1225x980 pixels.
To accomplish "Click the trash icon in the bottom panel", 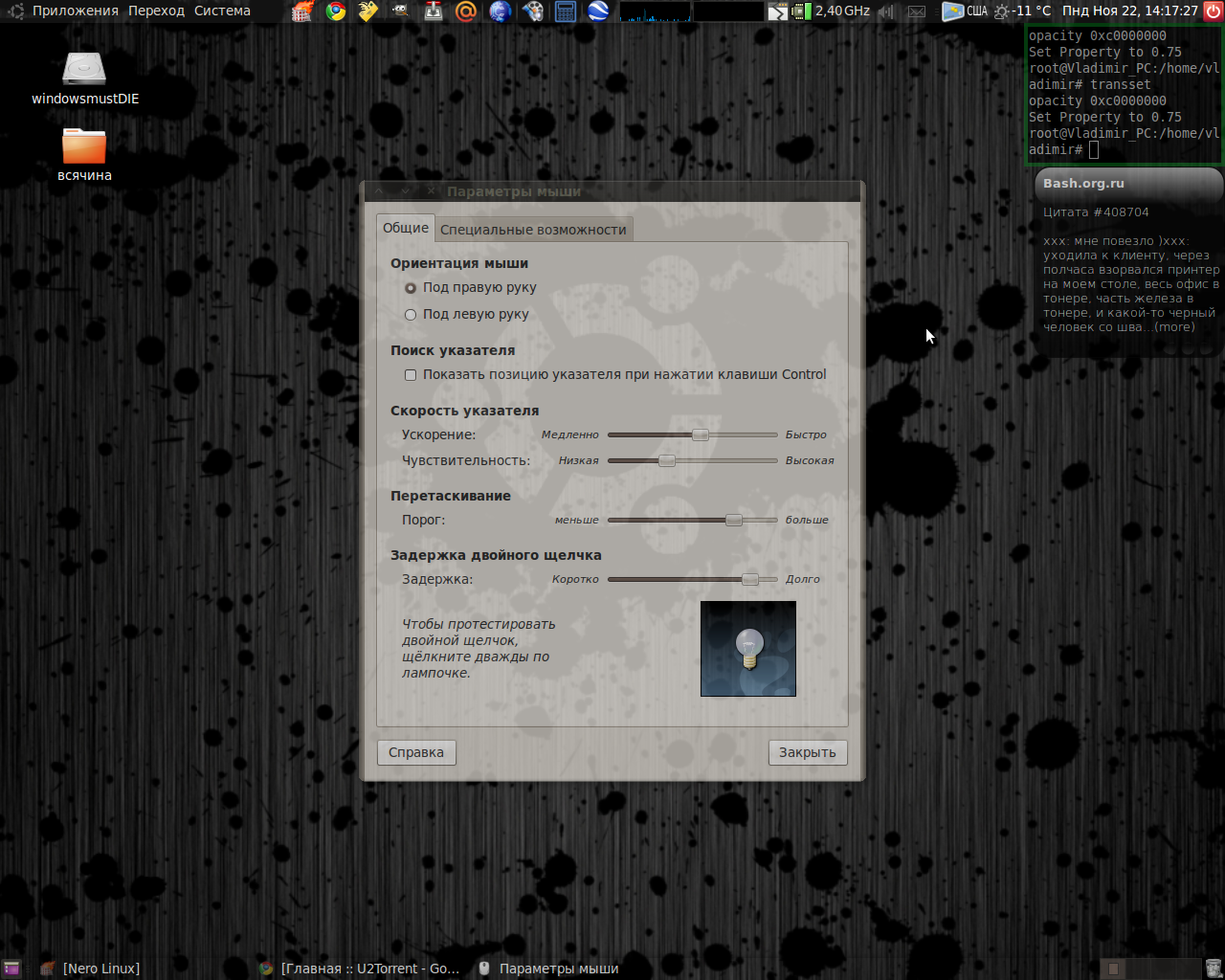I will click(x=1214, y=969).
